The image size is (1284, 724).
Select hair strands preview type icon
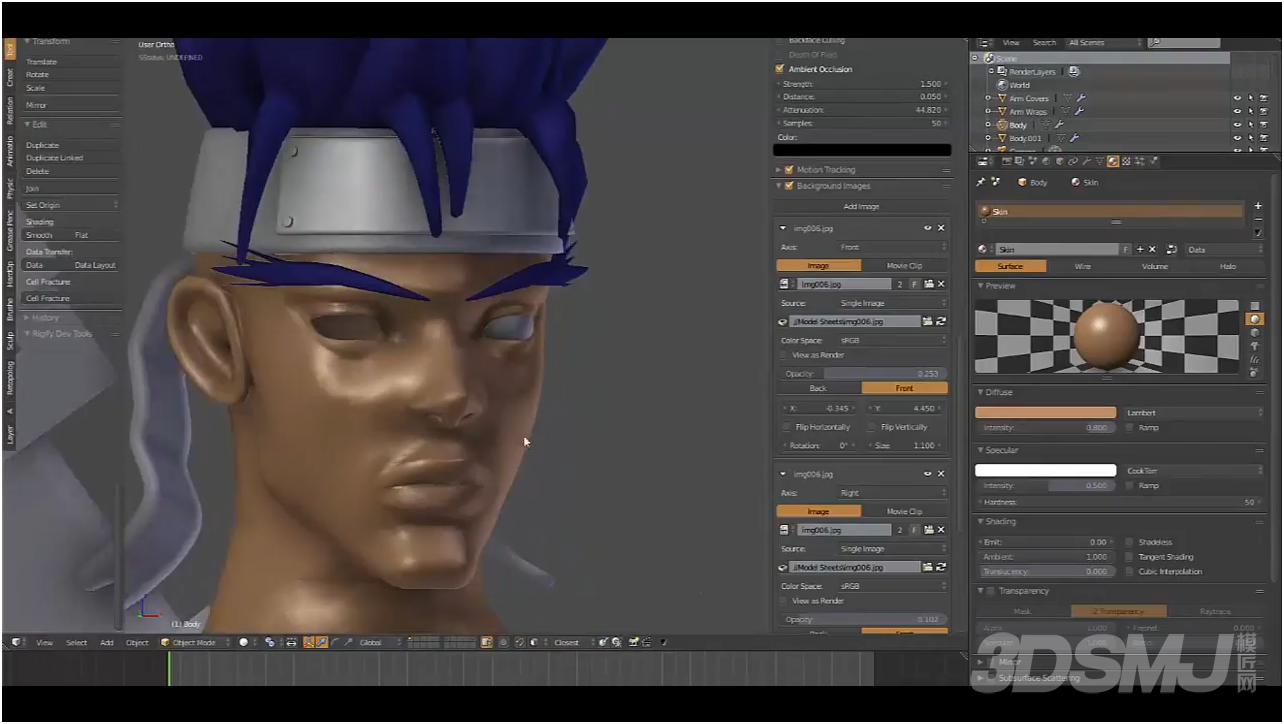tap(1255, 358)
